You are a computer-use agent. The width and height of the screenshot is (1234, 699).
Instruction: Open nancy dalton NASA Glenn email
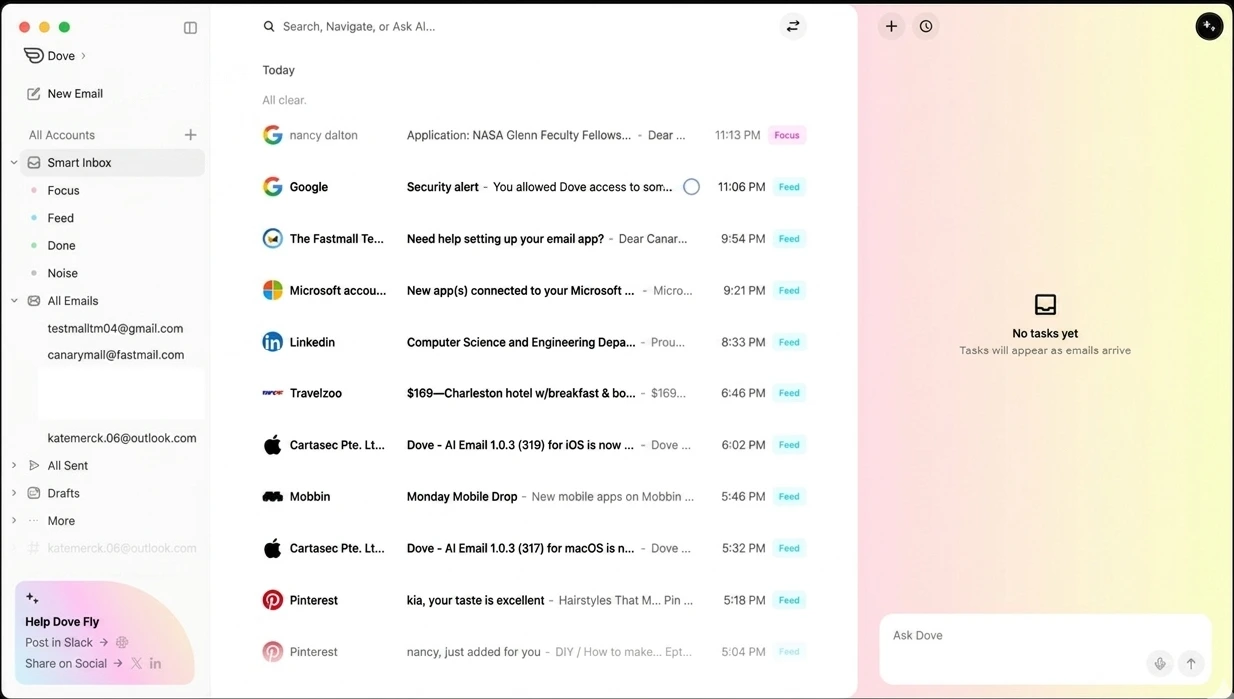pyautogui.click(x=534, y=135)
